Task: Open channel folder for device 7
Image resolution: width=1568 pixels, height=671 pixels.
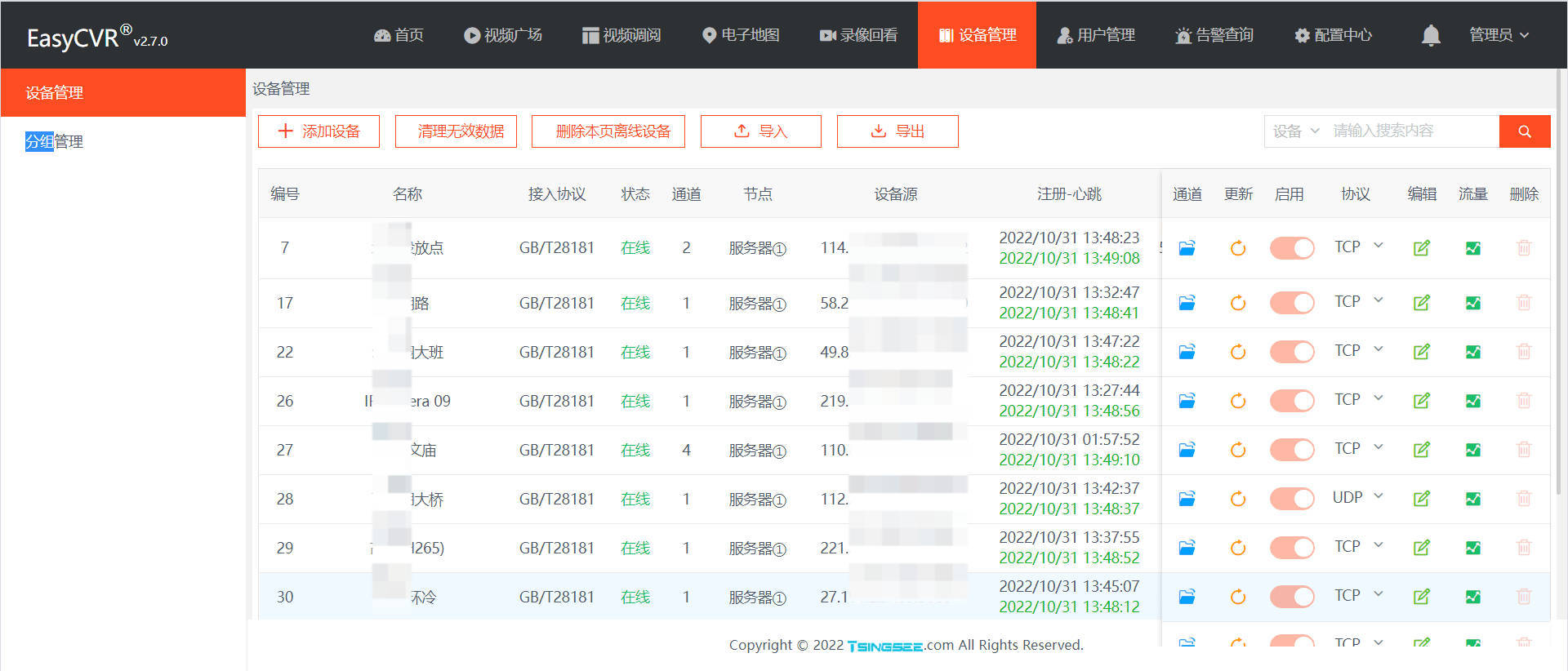Action: pos(1187,248)
